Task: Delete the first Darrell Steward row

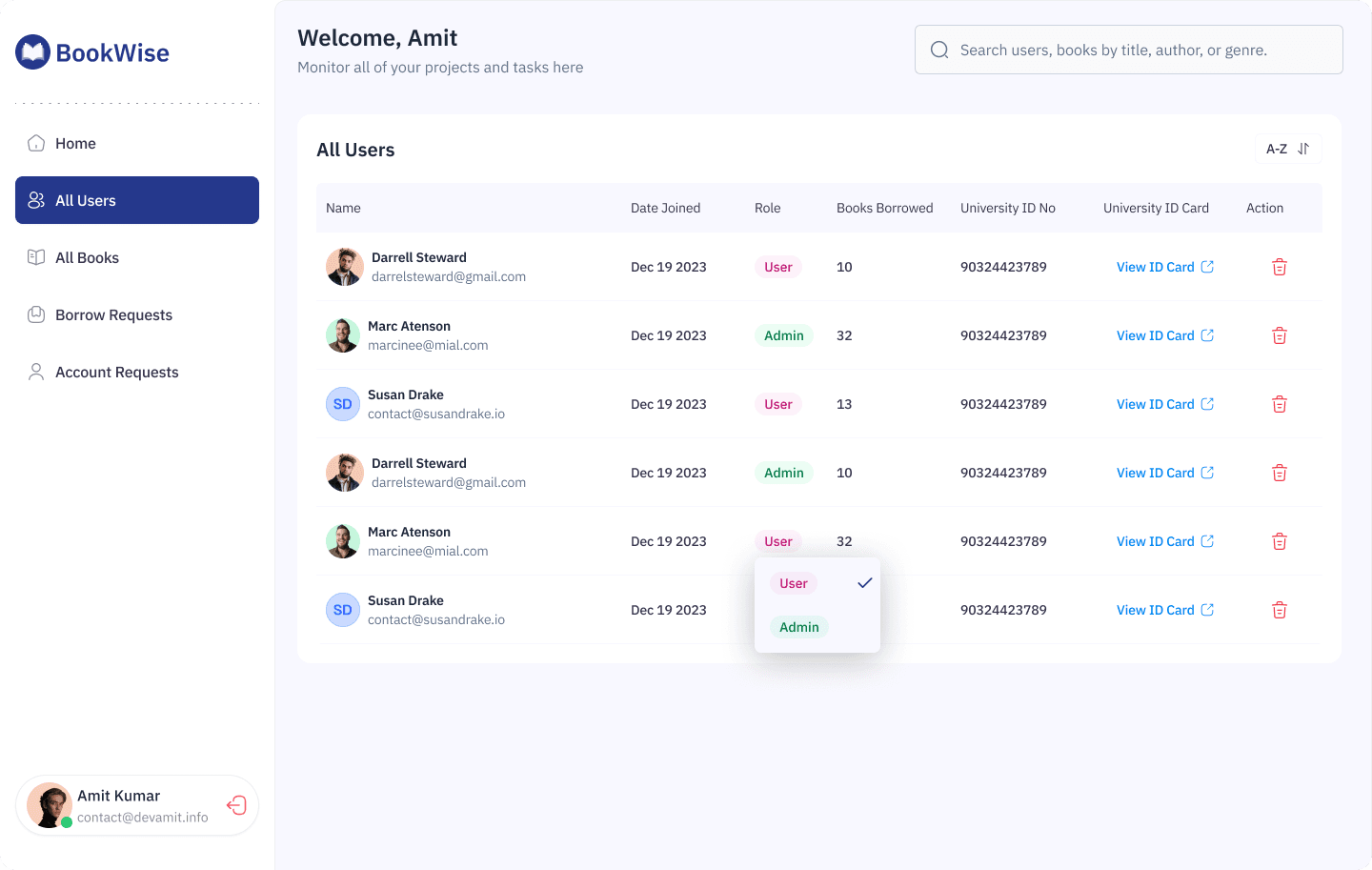Action: pos(1279,267)
